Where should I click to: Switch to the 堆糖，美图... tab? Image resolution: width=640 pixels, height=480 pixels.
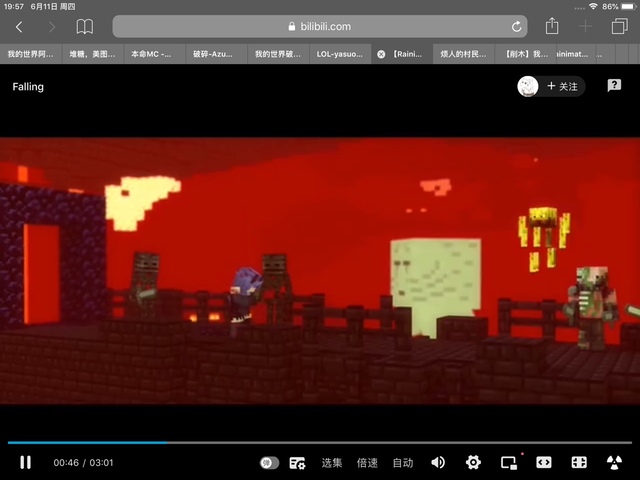click(93, 54)
